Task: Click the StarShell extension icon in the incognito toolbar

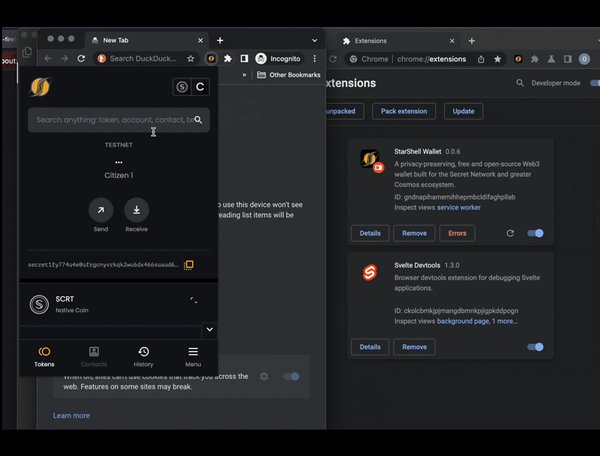Action: [x=211, y=59]
